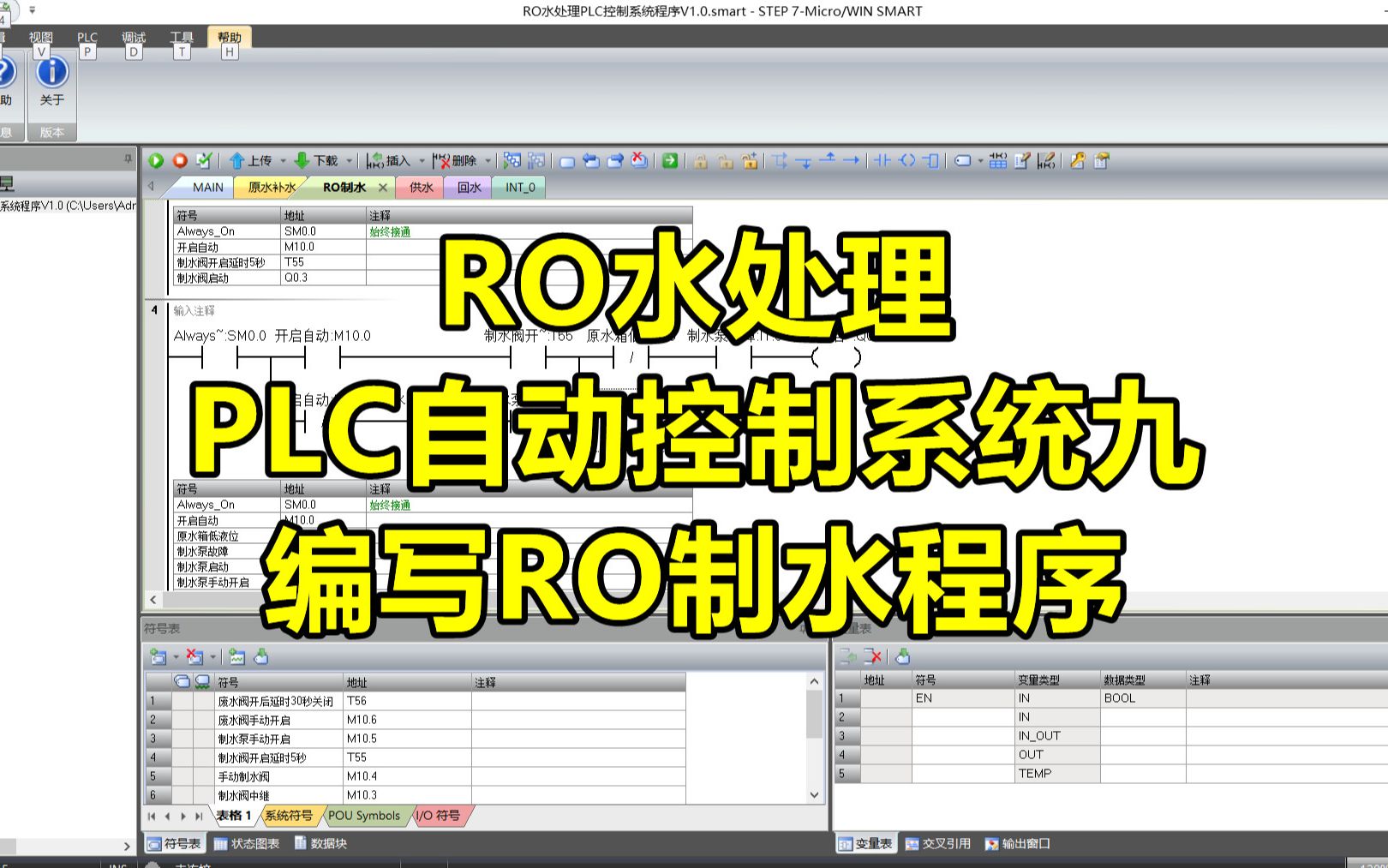Click the EN symbol cell in variable table
Viewport: 1388px width, 868px height.
pos(963,698)
